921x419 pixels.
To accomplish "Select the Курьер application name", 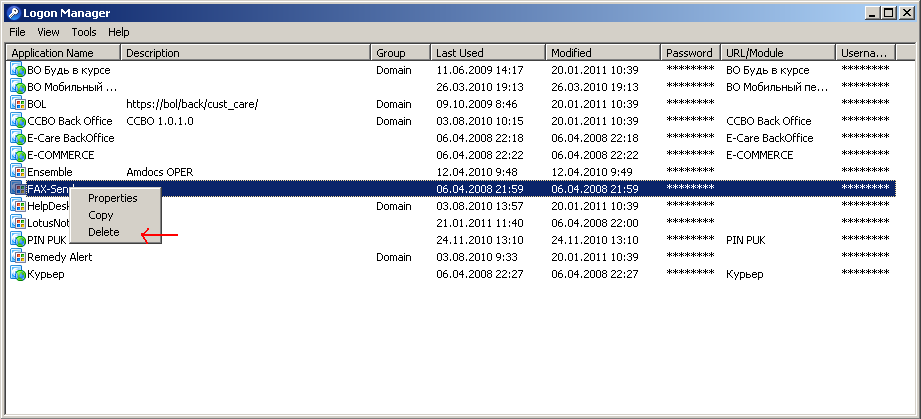I will click(46, 274).
